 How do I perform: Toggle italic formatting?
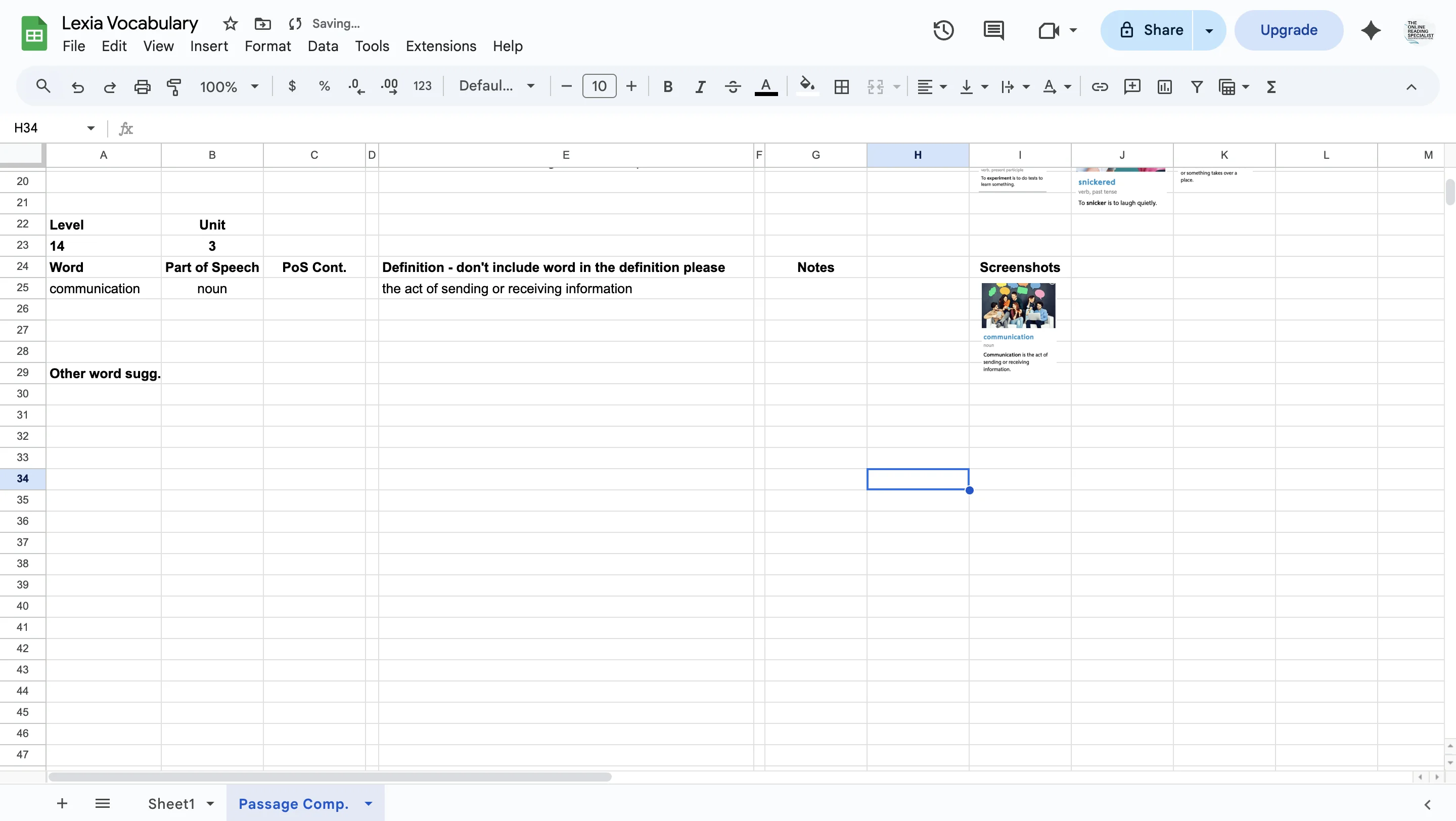(699, 86)
